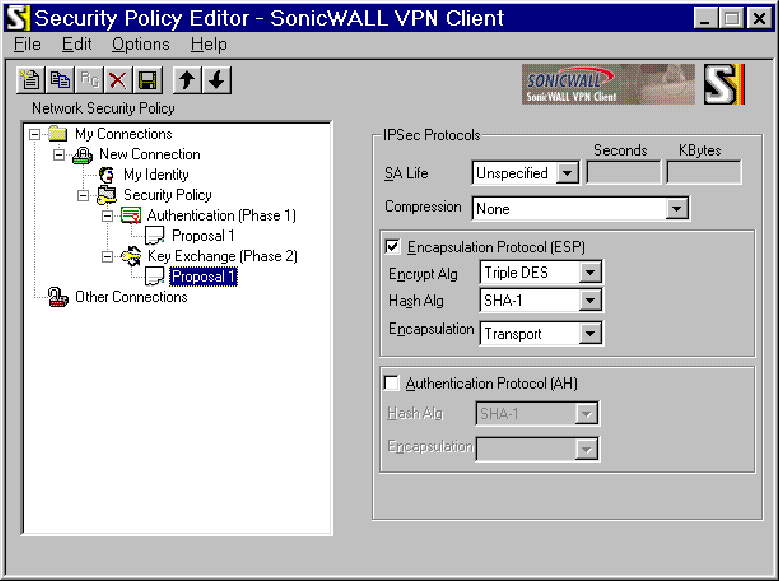The image size is (779, 581).
Task: Open the ESP Encrypt Alg dropdown
Action: (590, 272)
